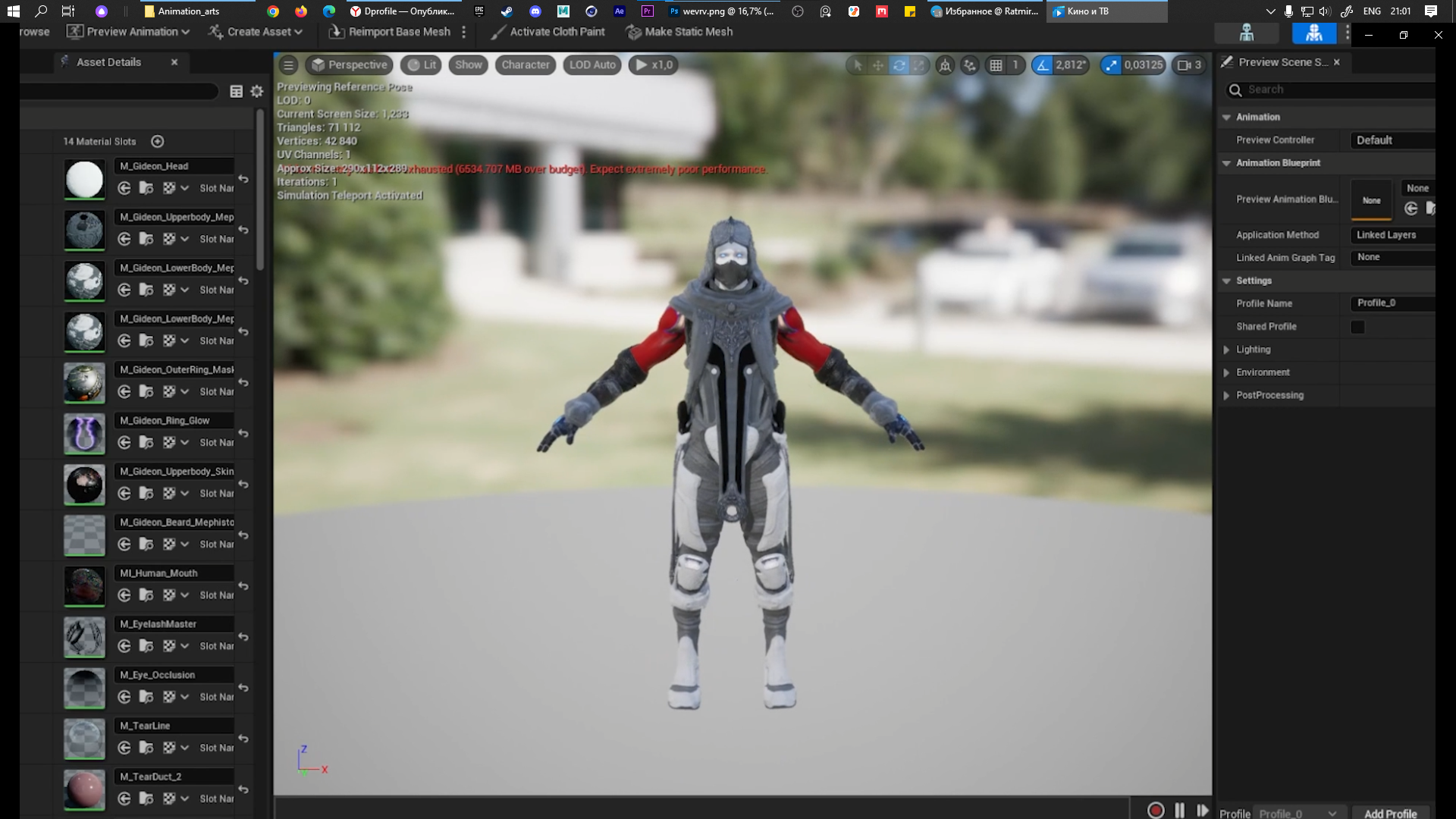Enable the Shared Profile checkbox
Image resolution: width=1456 pixels, height=819 pixels.
[1357, 327]
